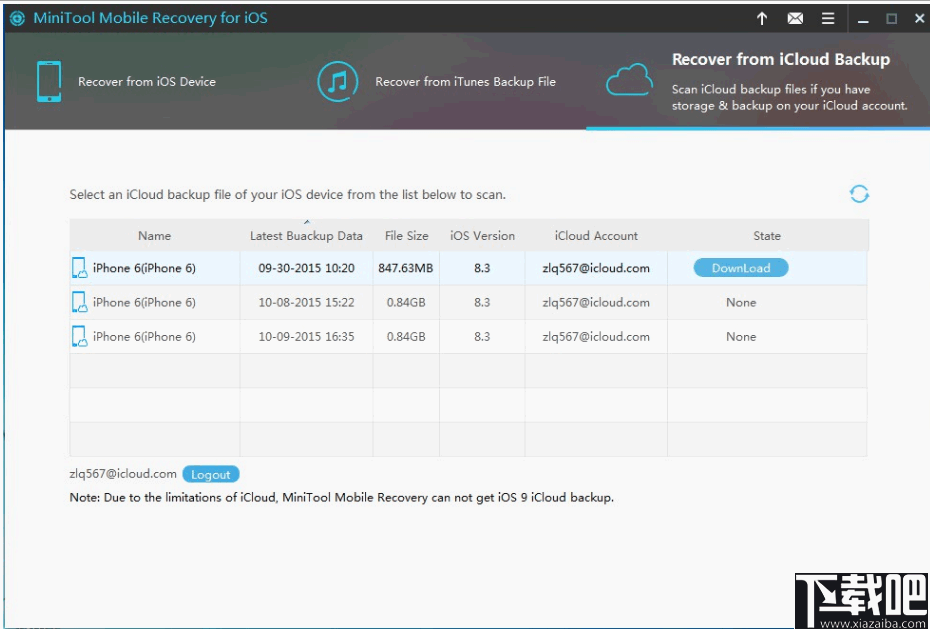Refresh the iCloud backup list
This screenshot has height=629, width=930.
[x=858, y=193]
